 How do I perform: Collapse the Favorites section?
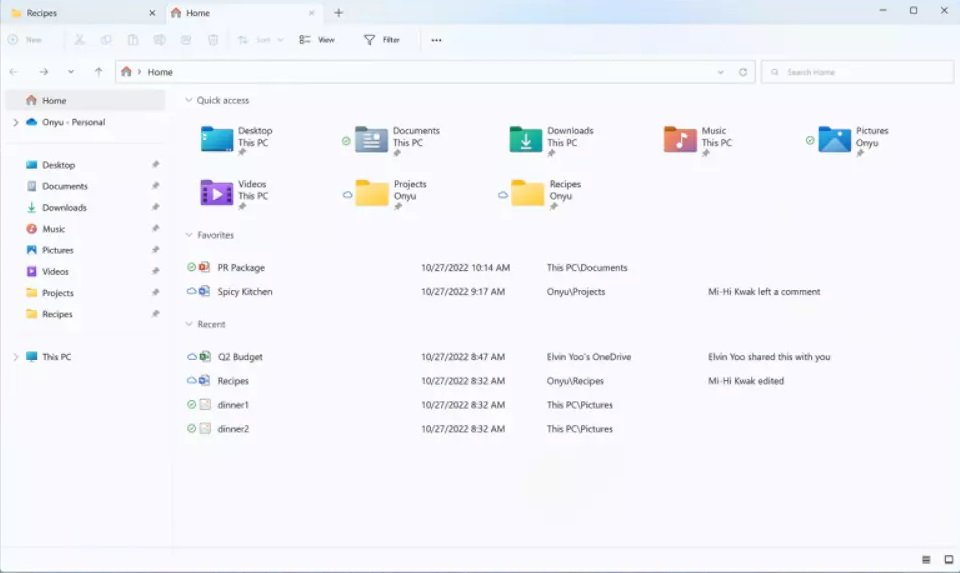(189, 234)
